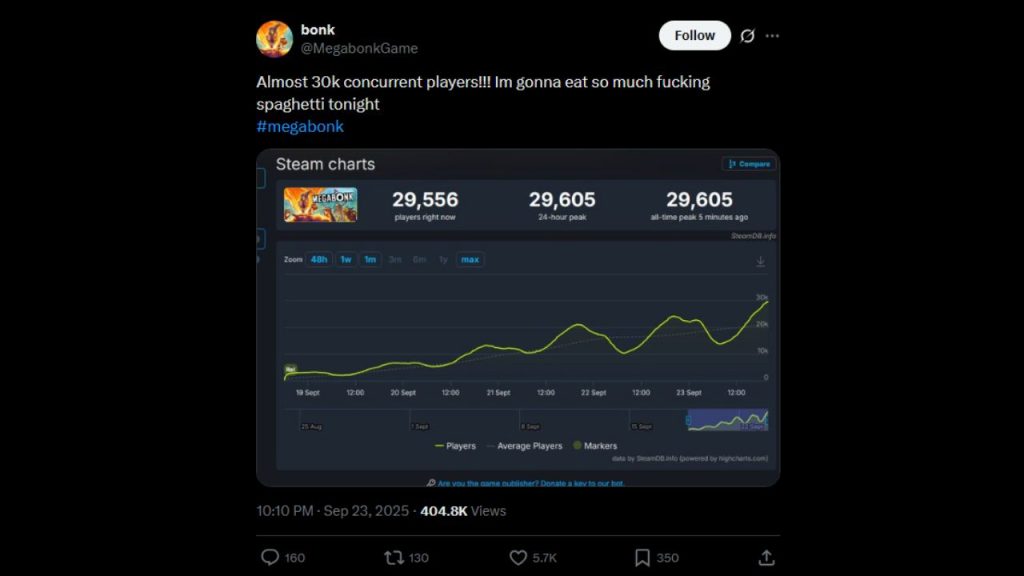
Task: Switch chart zoom to 1m
Action: point(370,259)
